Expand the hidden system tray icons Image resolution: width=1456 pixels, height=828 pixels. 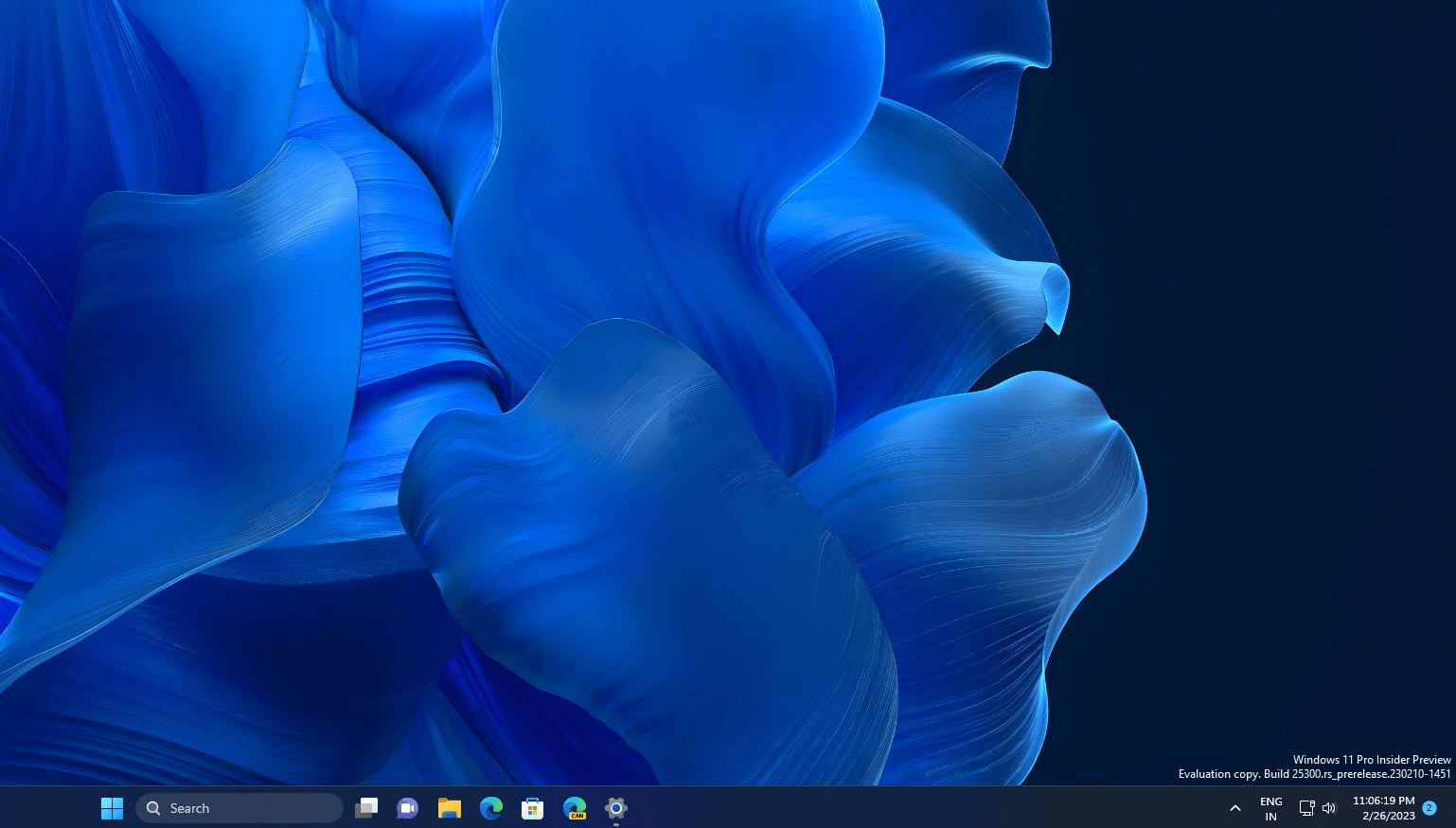(x=1235, y=807)
